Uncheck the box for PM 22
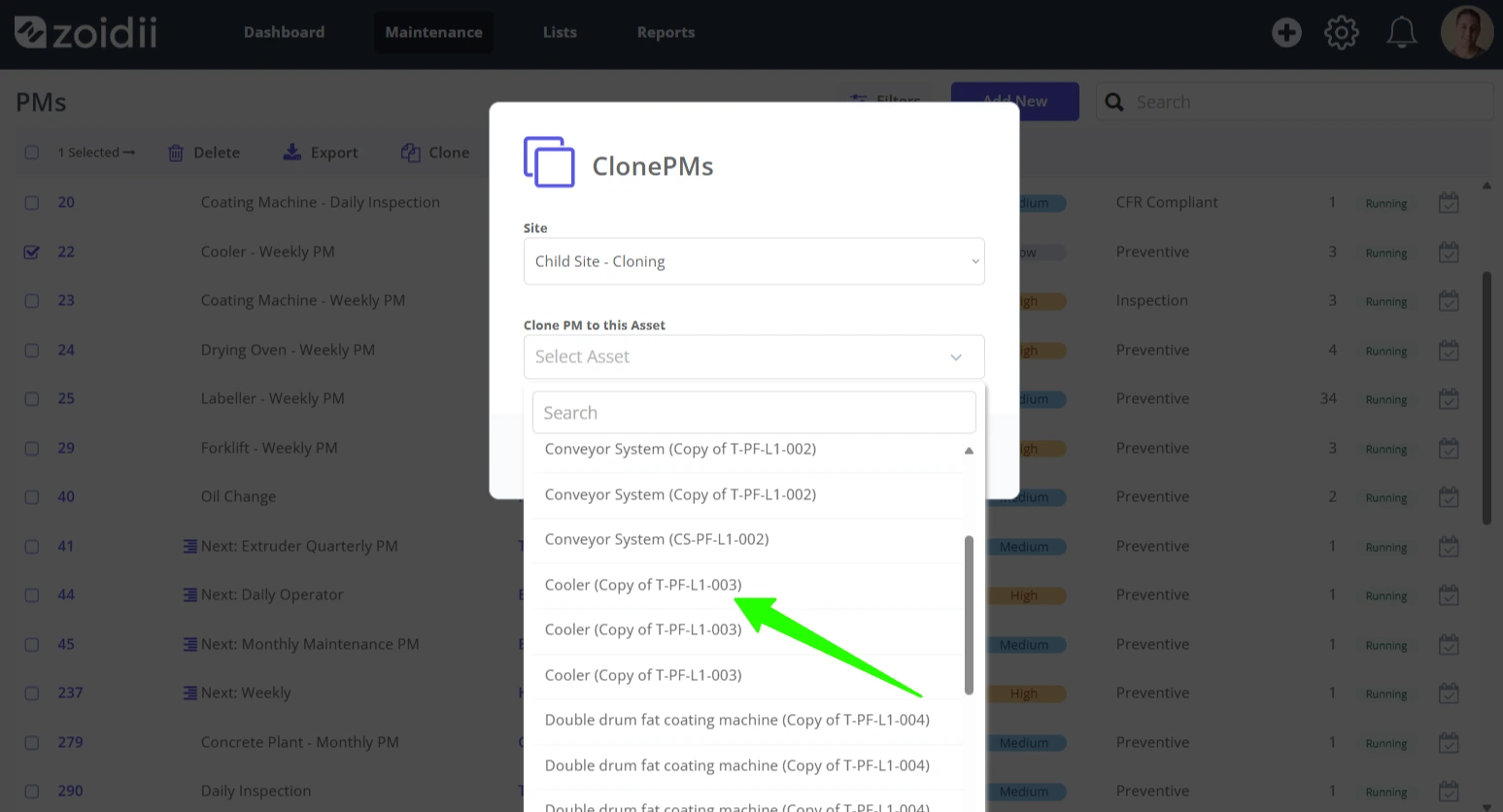This screenshot has height=812, width=1503. click(32, 252)
